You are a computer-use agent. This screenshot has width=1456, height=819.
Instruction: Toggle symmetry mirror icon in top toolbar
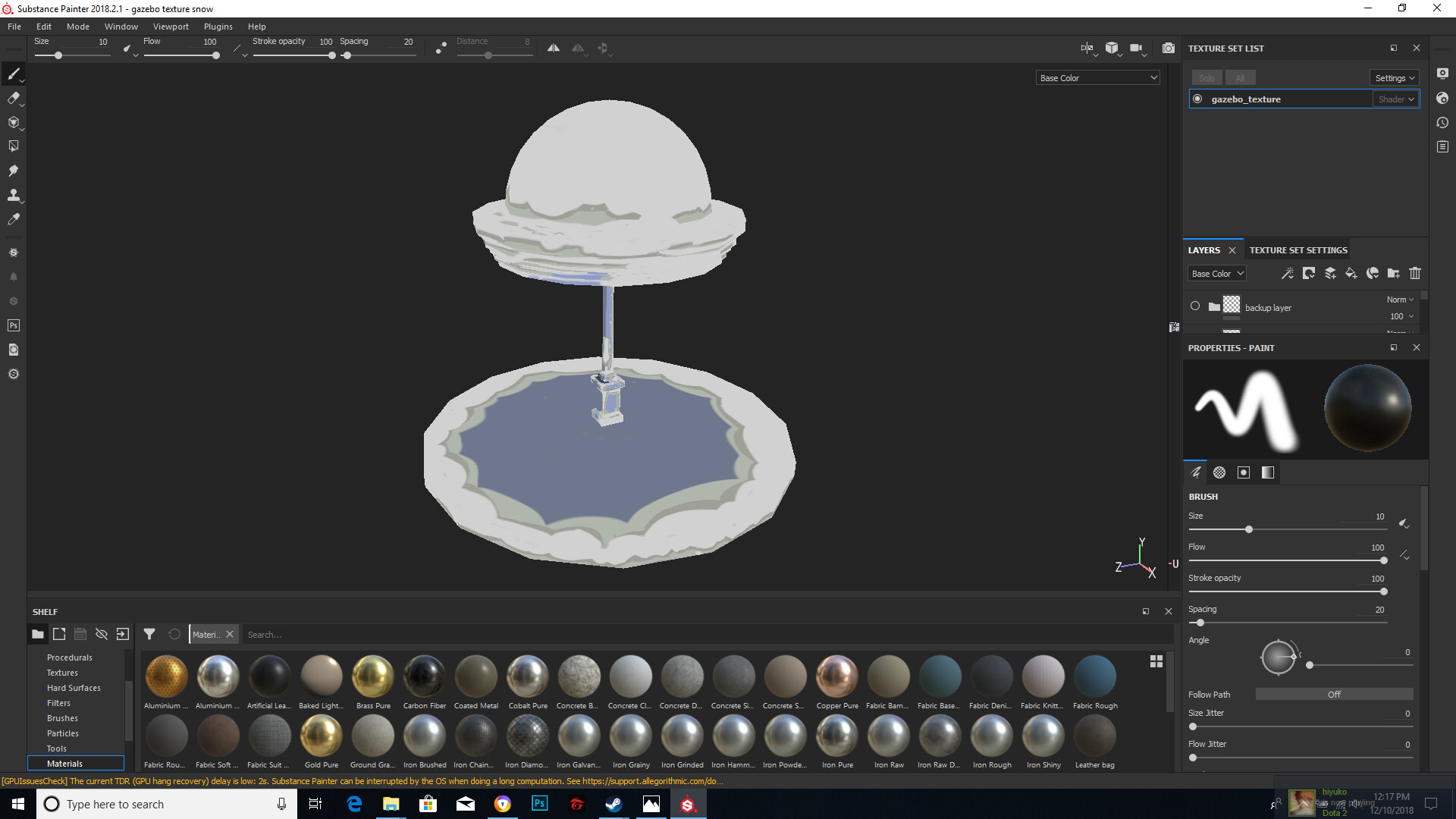(554, 48)
